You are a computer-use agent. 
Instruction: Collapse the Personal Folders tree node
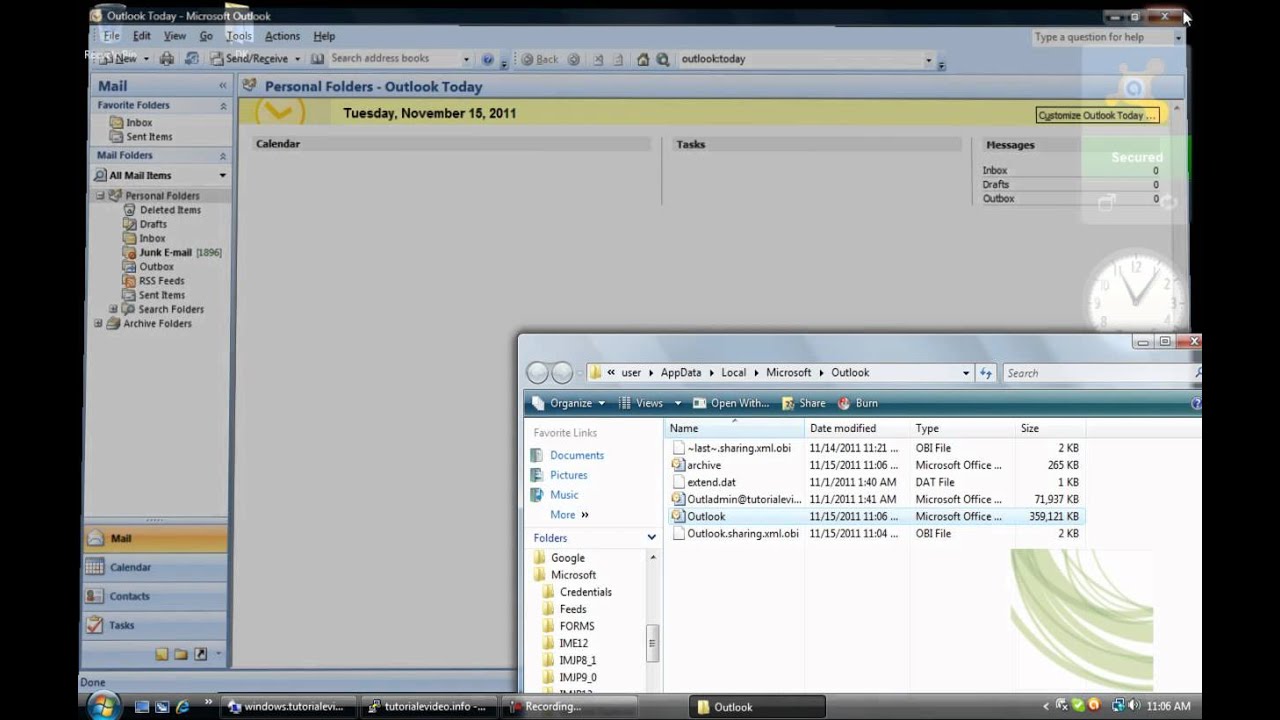(x=100, y=196)
